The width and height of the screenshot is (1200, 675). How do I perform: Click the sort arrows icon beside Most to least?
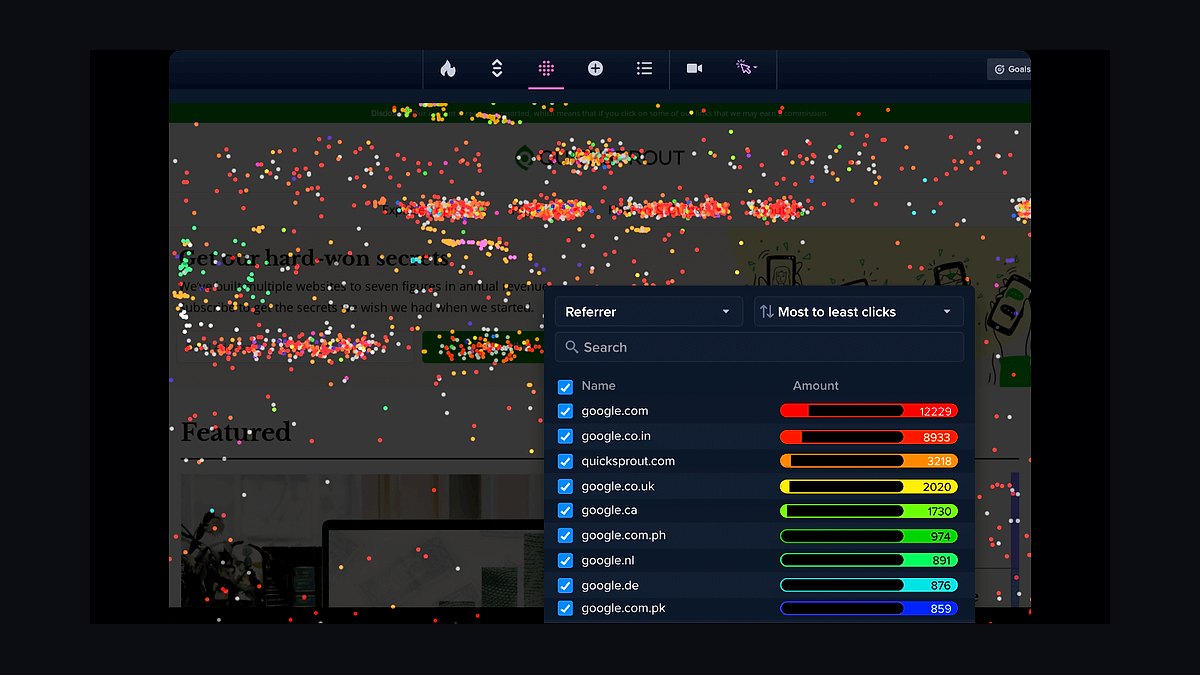point(767,312)
